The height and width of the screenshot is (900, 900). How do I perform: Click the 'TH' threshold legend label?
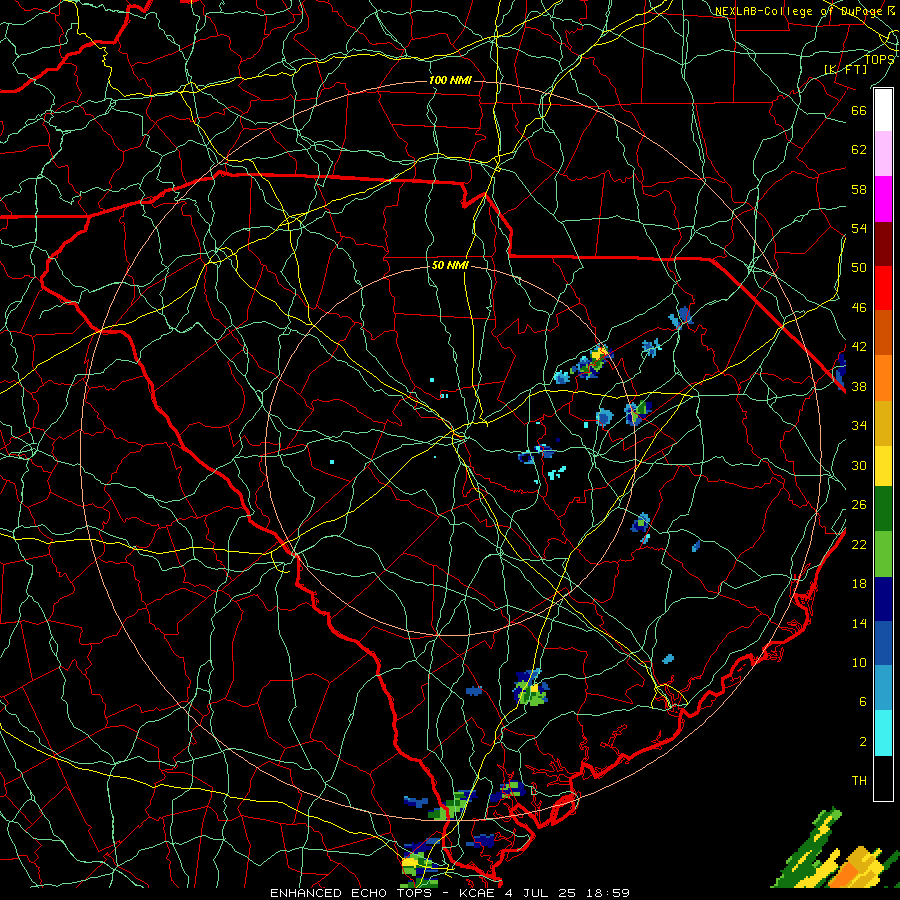[859, 781]
